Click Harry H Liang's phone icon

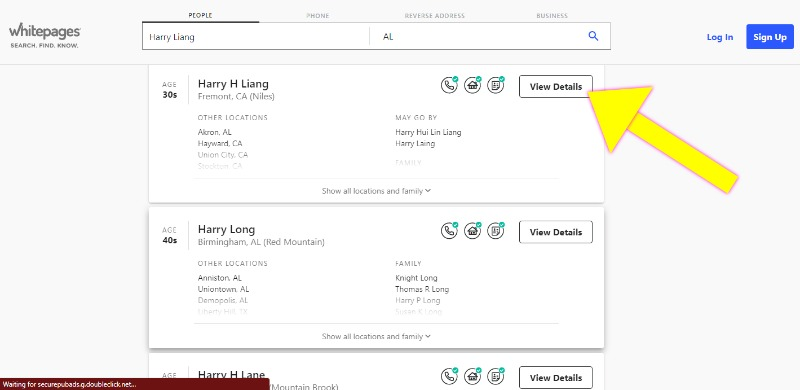tap(449, 86)
